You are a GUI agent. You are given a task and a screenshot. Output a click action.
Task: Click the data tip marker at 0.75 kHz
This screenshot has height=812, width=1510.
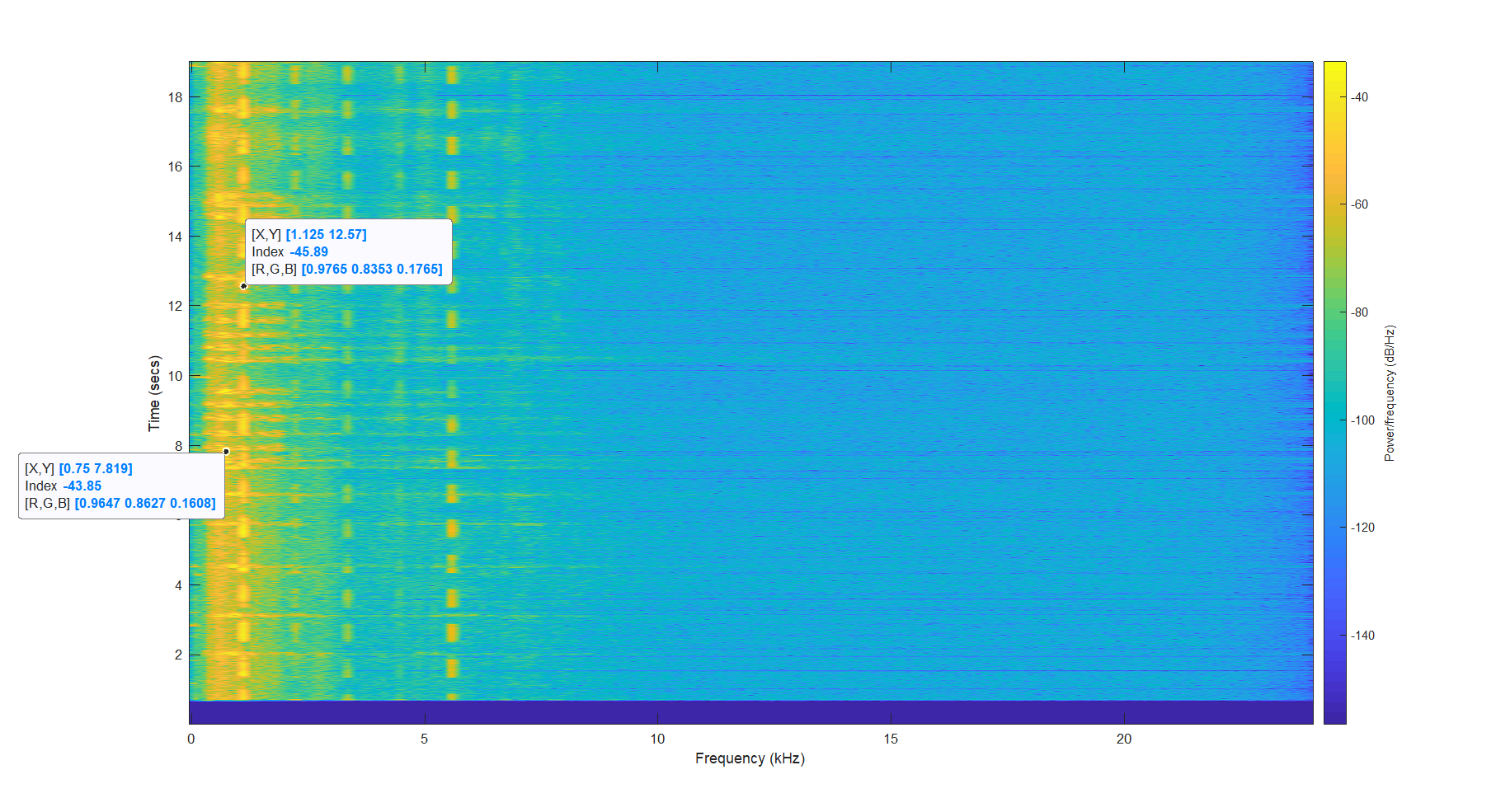(x=226, y=452)
